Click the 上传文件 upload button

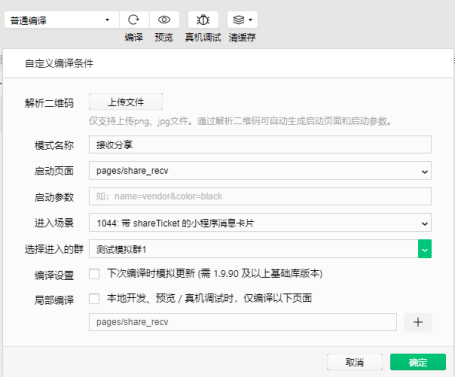[x=126, y=102]
